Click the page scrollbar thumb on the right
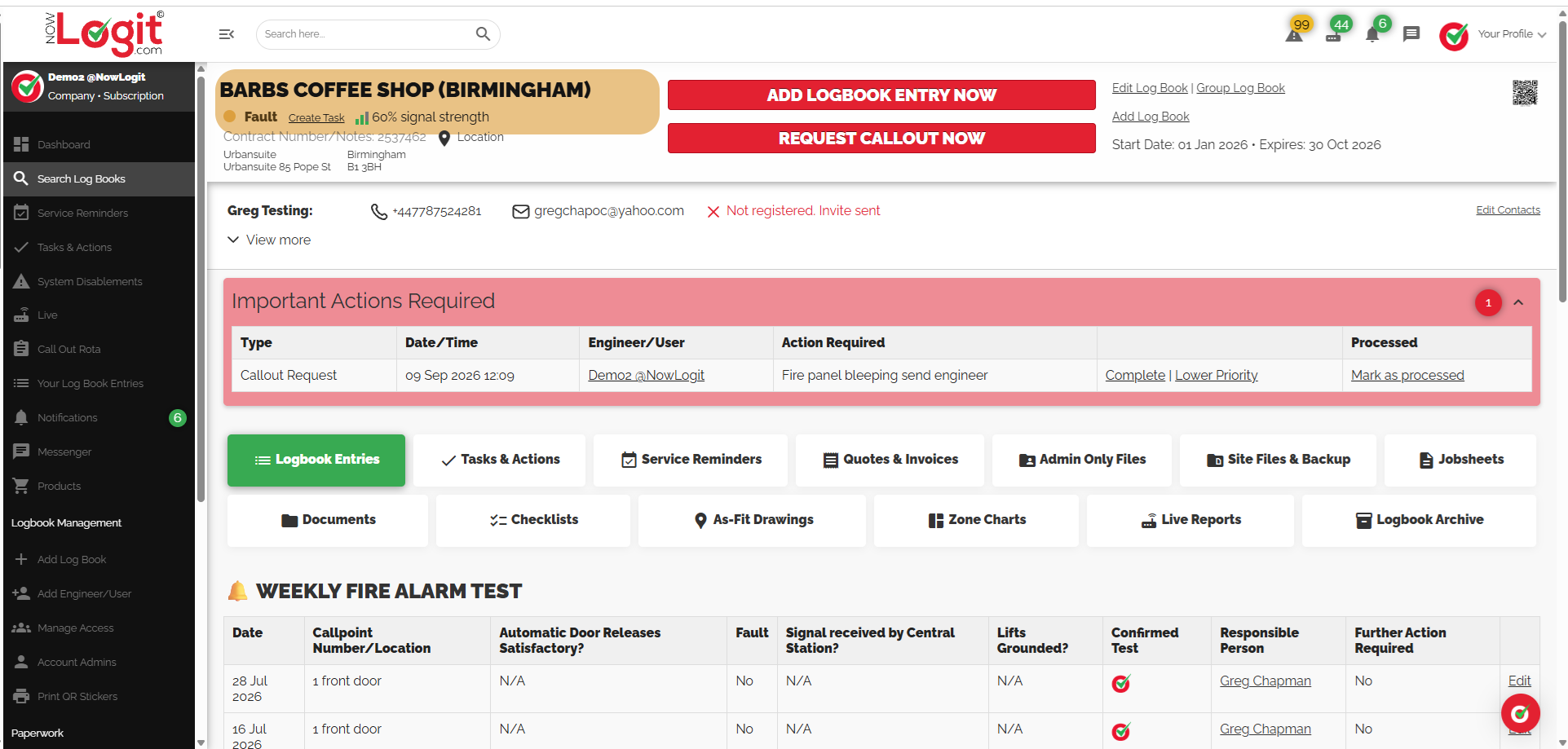1568x749 pixels. click(x=1562, y=163)
